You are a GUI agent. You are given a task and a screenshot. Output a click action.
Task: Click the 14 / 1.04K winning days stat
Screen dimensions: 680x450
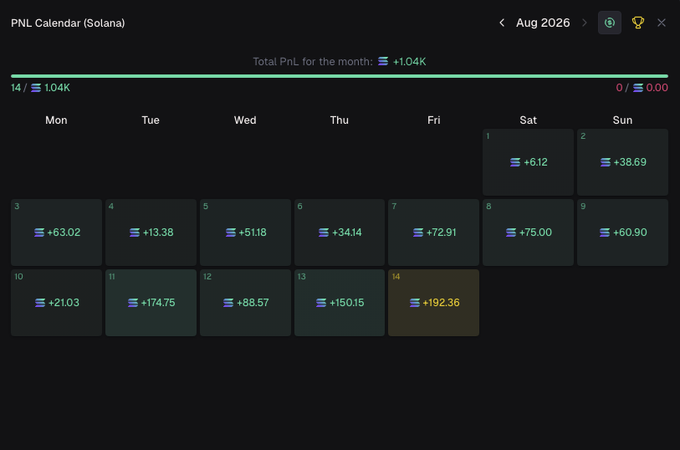(x=40, y=88)
